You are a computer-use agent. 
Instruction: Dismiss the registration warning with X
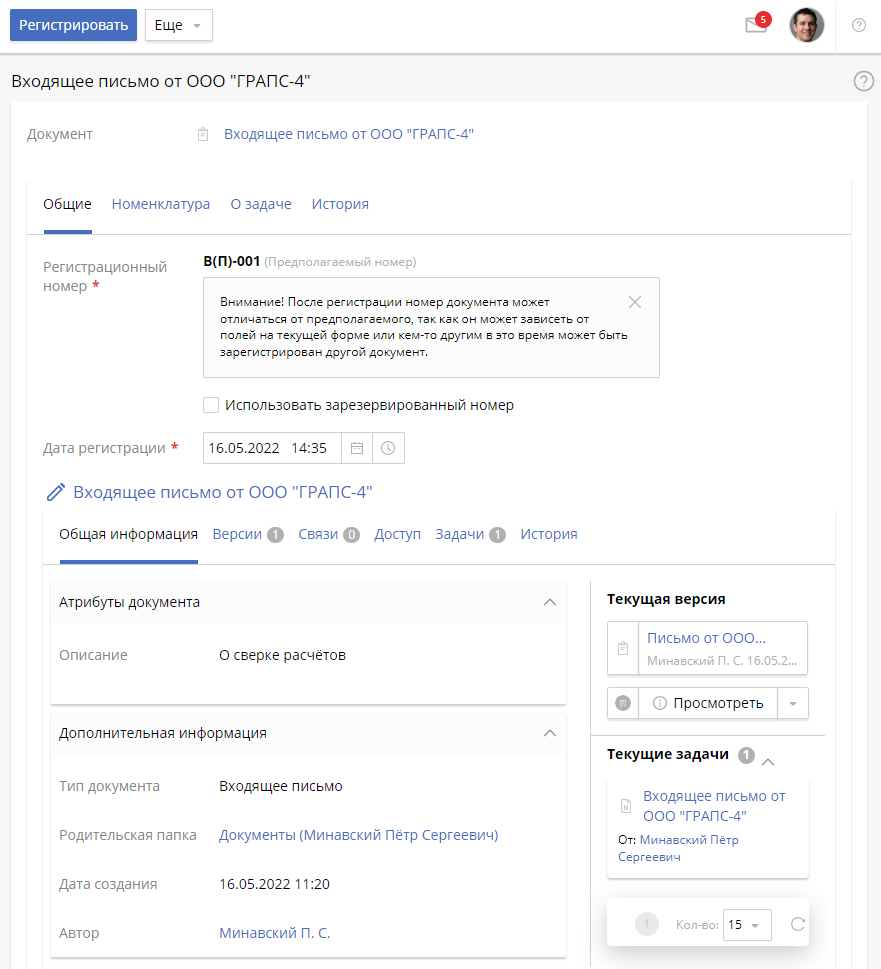click(x=634, y=301)
